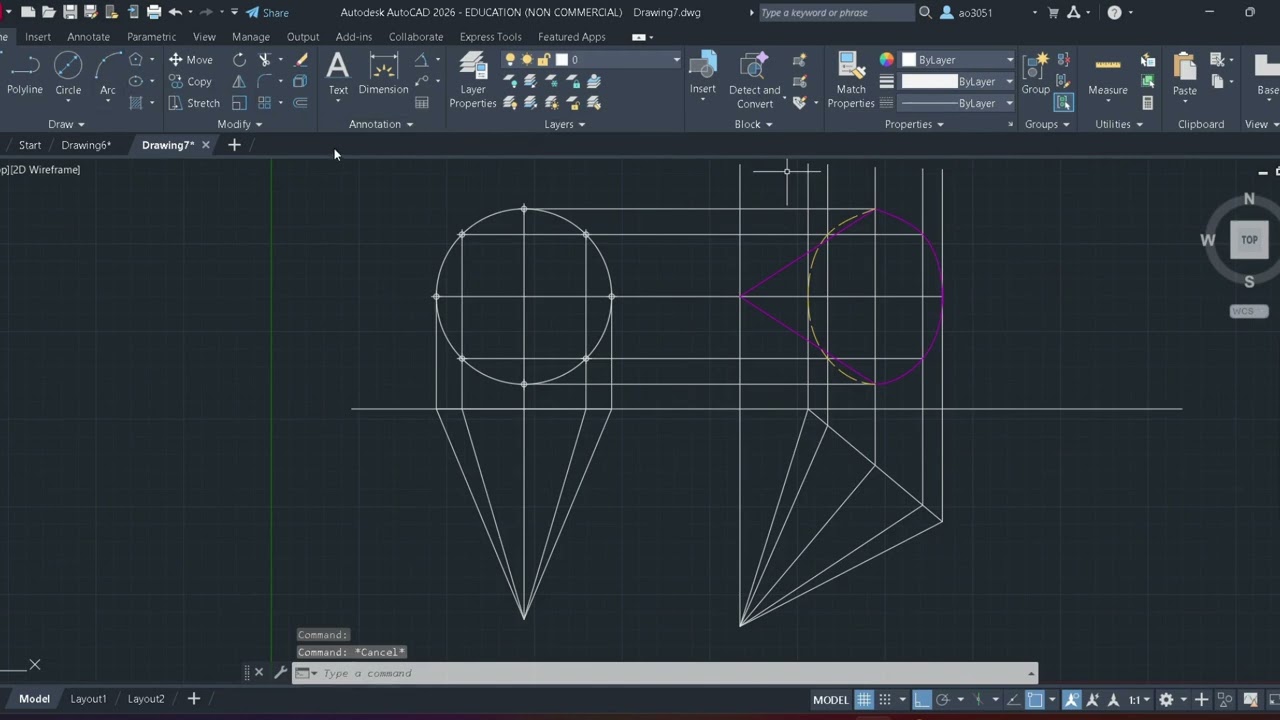Image resolution: width=1280 pixels, height=720 pixels.
Task: Expand the Draw panel
Action: coord(67,124)
